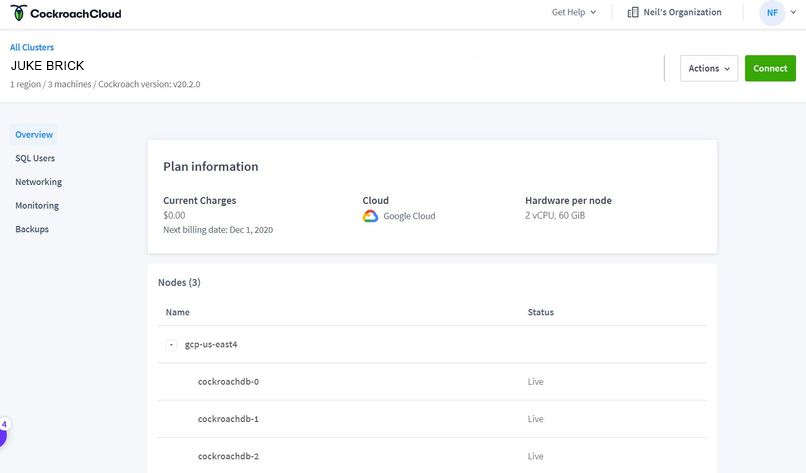Click the green Connect button

pyautogui.click(x=770, y=68)
